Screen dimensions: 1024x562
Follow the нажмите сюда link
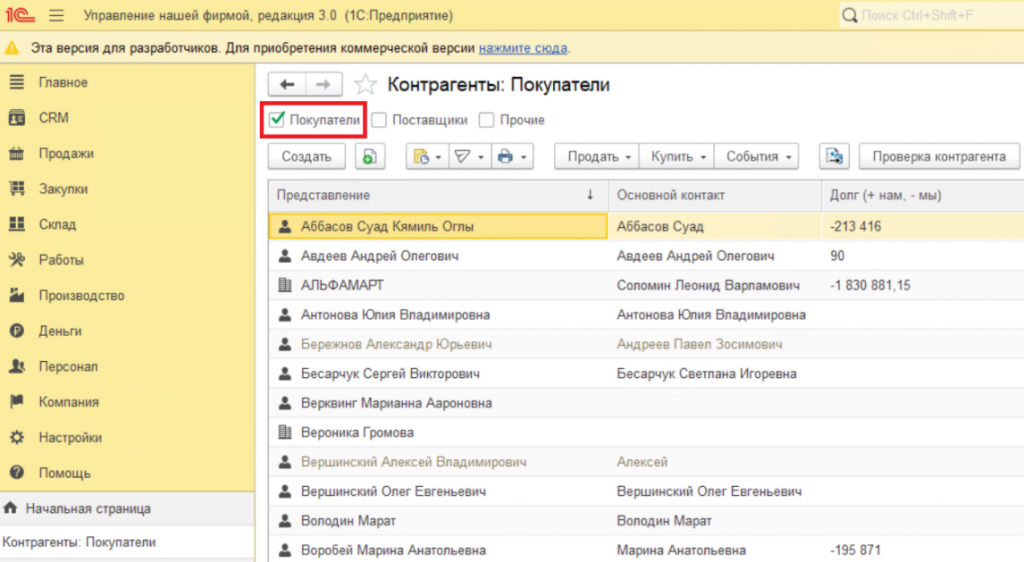[x=523, y=48]
